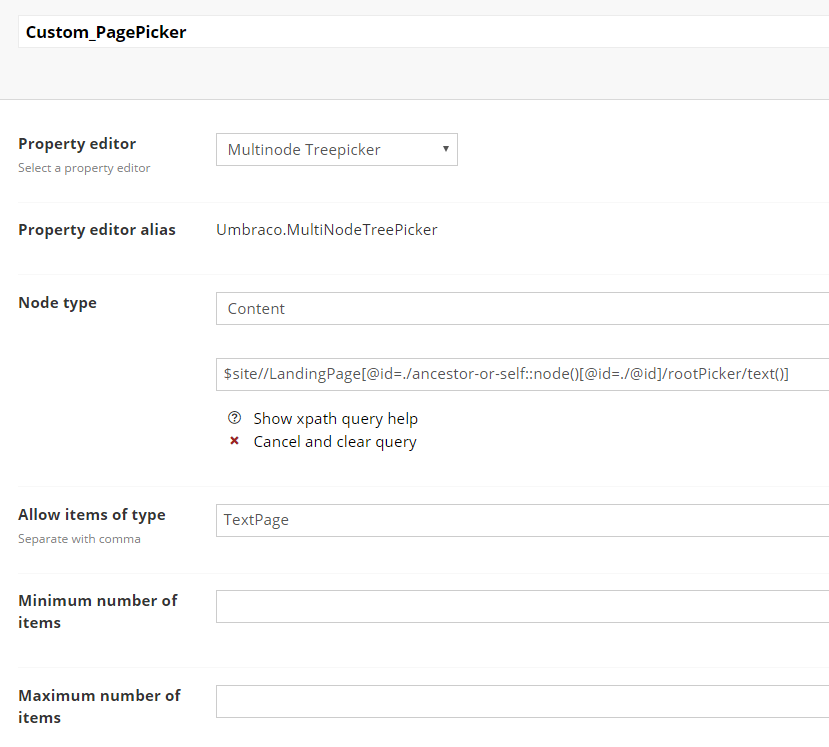Click the Property editor label
This screenshot has width=829, height=747.
(x=77, y=144)
